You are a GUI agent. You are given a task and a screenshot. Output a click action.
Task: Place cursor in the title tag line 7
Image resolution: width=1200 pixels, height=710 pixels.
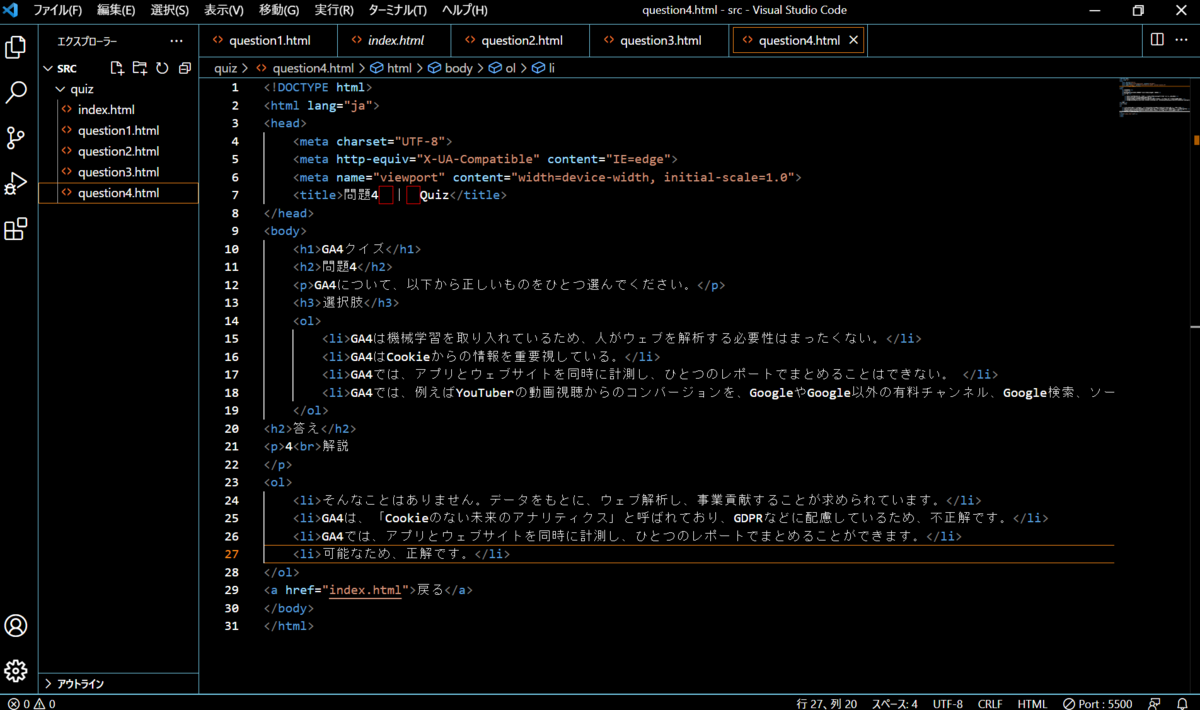(x=400, y=195)
